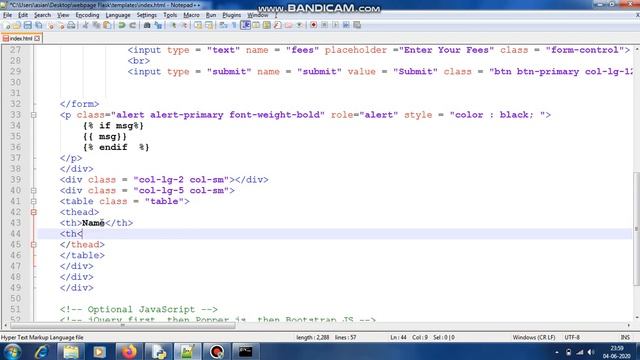Toggle INS insert mode in status bar

click(x=625, y=338)
